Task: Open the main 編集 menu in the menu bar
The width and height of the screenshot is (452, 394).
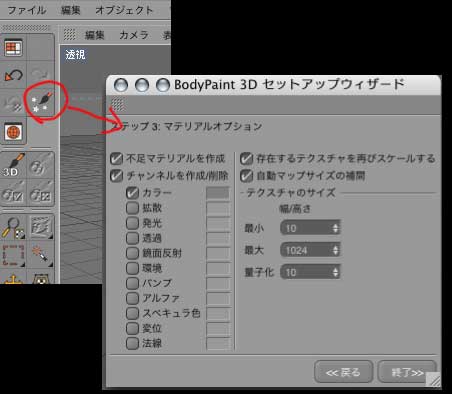Action: [71, 10]
